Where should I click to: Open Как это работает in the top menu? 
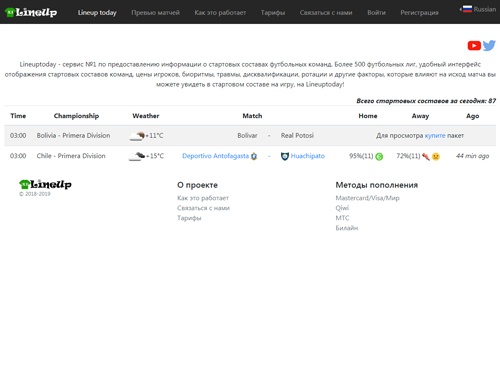[x=220, y=13]
